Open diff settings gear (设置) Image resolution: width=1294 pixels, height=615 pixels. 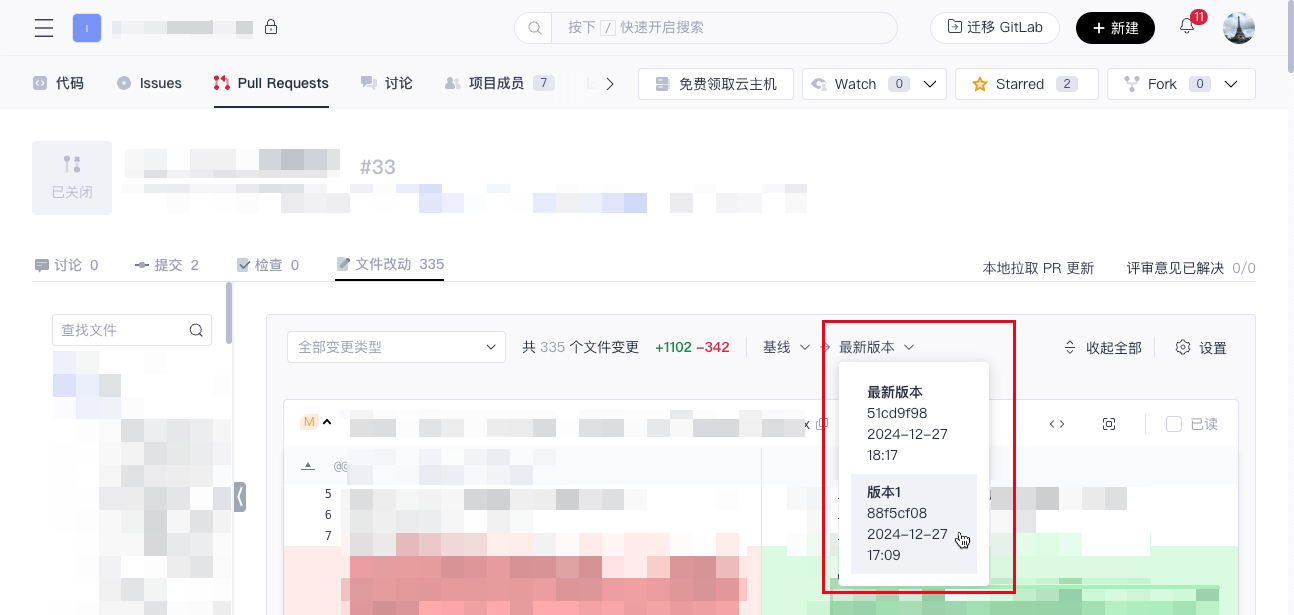click(x=1200, y=348)
